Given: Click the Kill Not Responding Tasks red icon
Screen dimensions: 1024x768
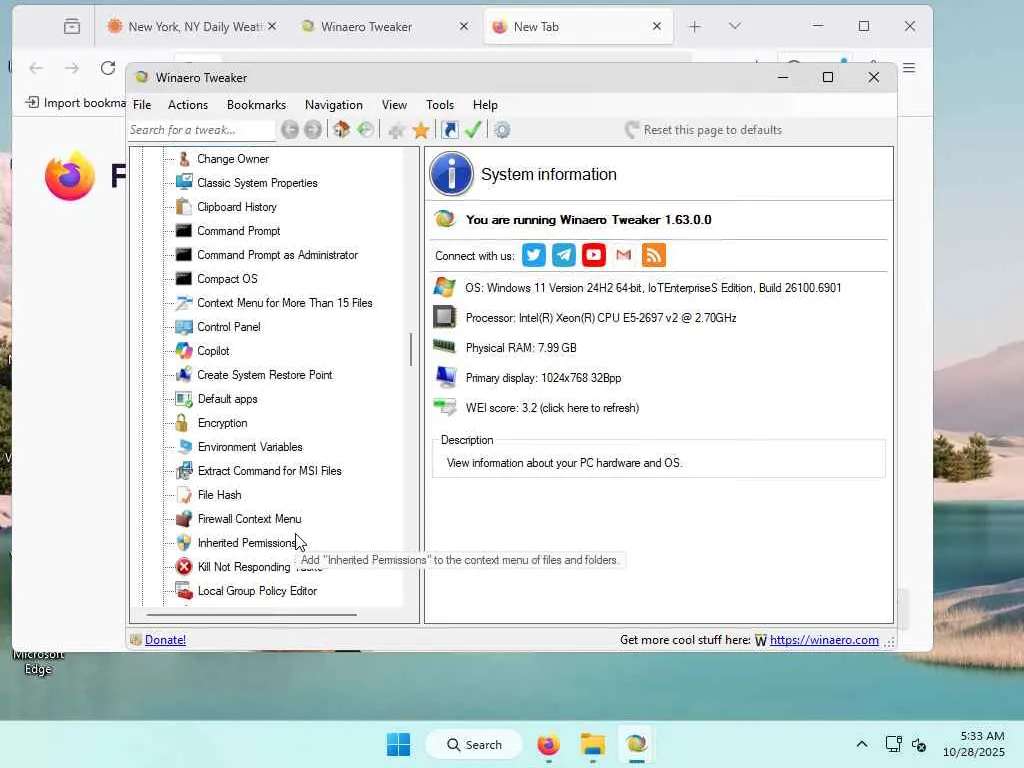Looking at the screenshot, I should [x=184, y=566].
